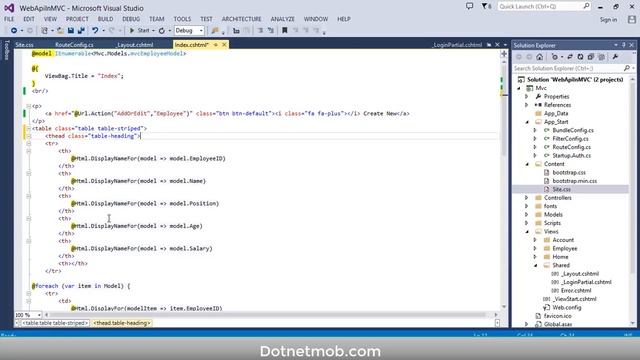Viewport: 640px width, 360px height.
Task: Click the Find in Files toolbar icon
Action: tap(215, 31)
